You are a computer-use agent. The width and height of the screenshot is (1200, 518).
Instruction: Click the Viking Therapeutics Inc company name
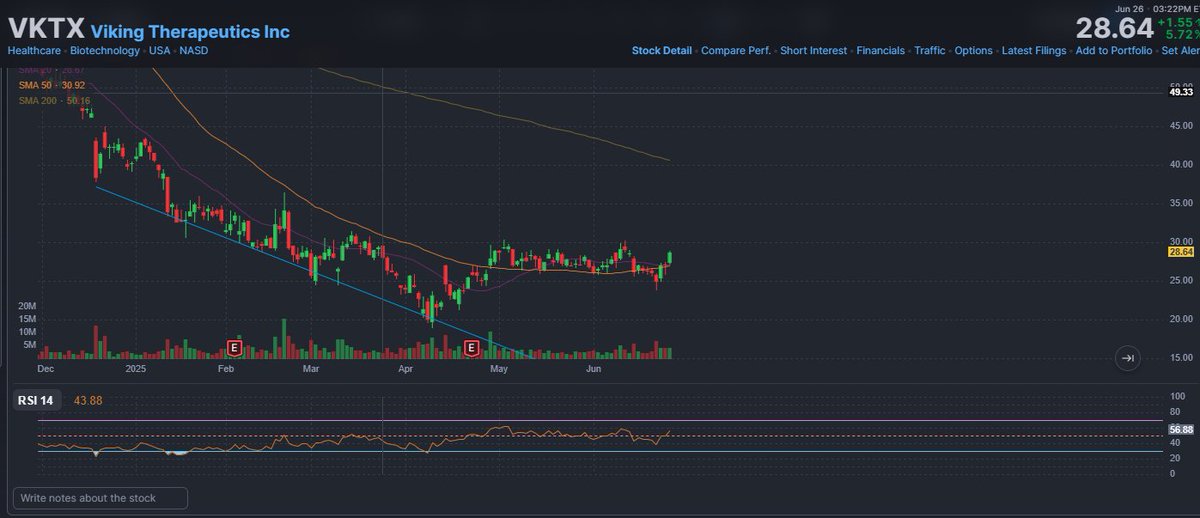pos(190,32)
